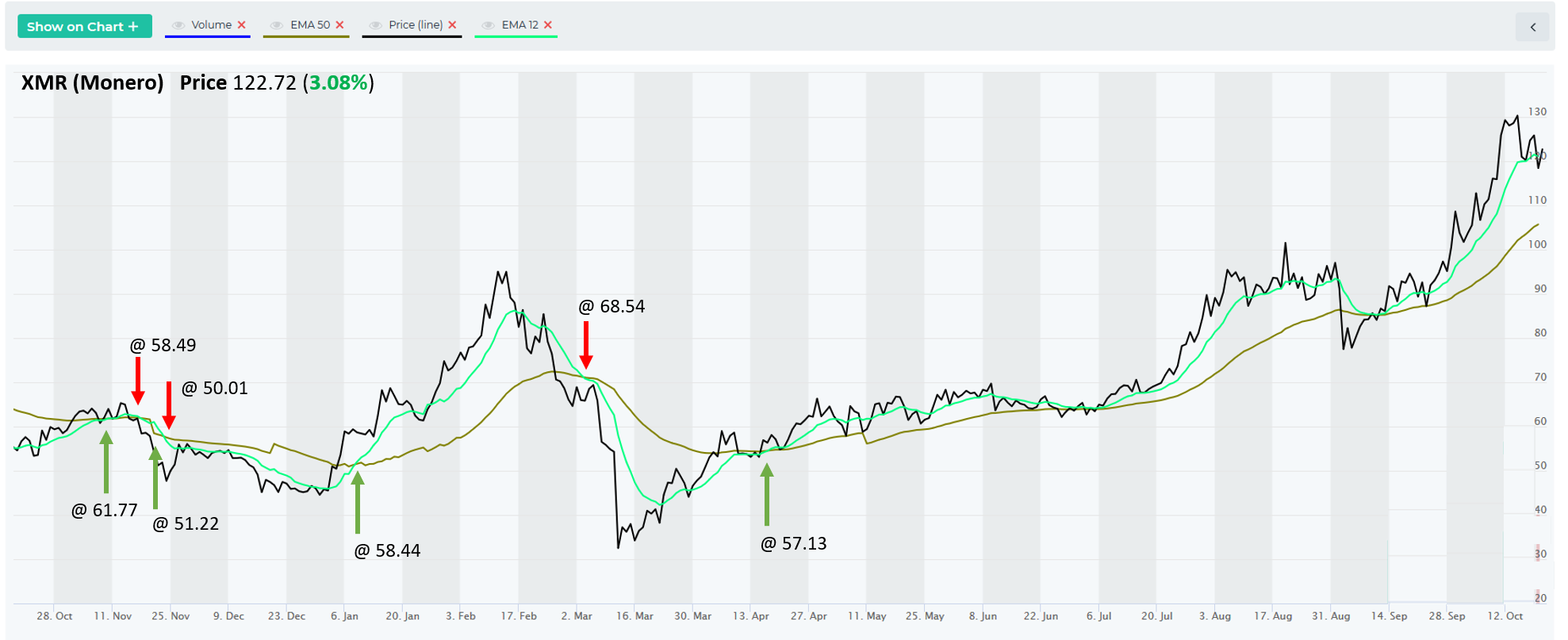Click the 80 price axis label

(1540, 333)
